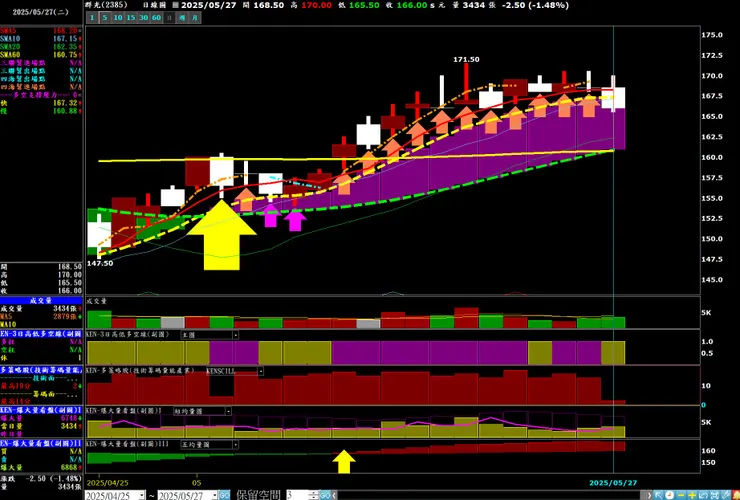Switch to 15-minute chart interval
The image size is (740, 500).
(131, 17)
